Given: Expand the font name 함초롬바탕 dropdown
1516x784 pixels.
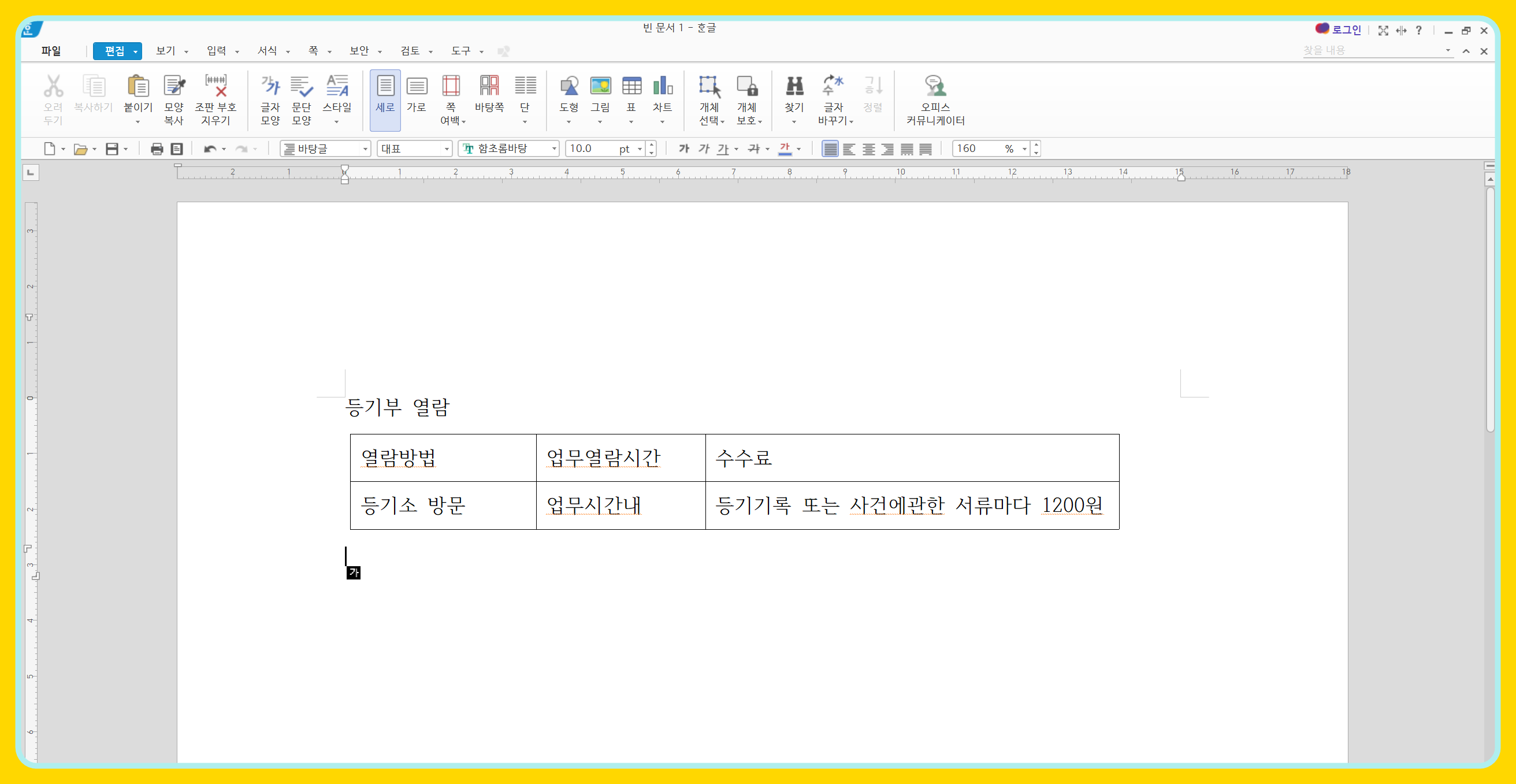Looking at the screenshot, I should pos(554,149).
